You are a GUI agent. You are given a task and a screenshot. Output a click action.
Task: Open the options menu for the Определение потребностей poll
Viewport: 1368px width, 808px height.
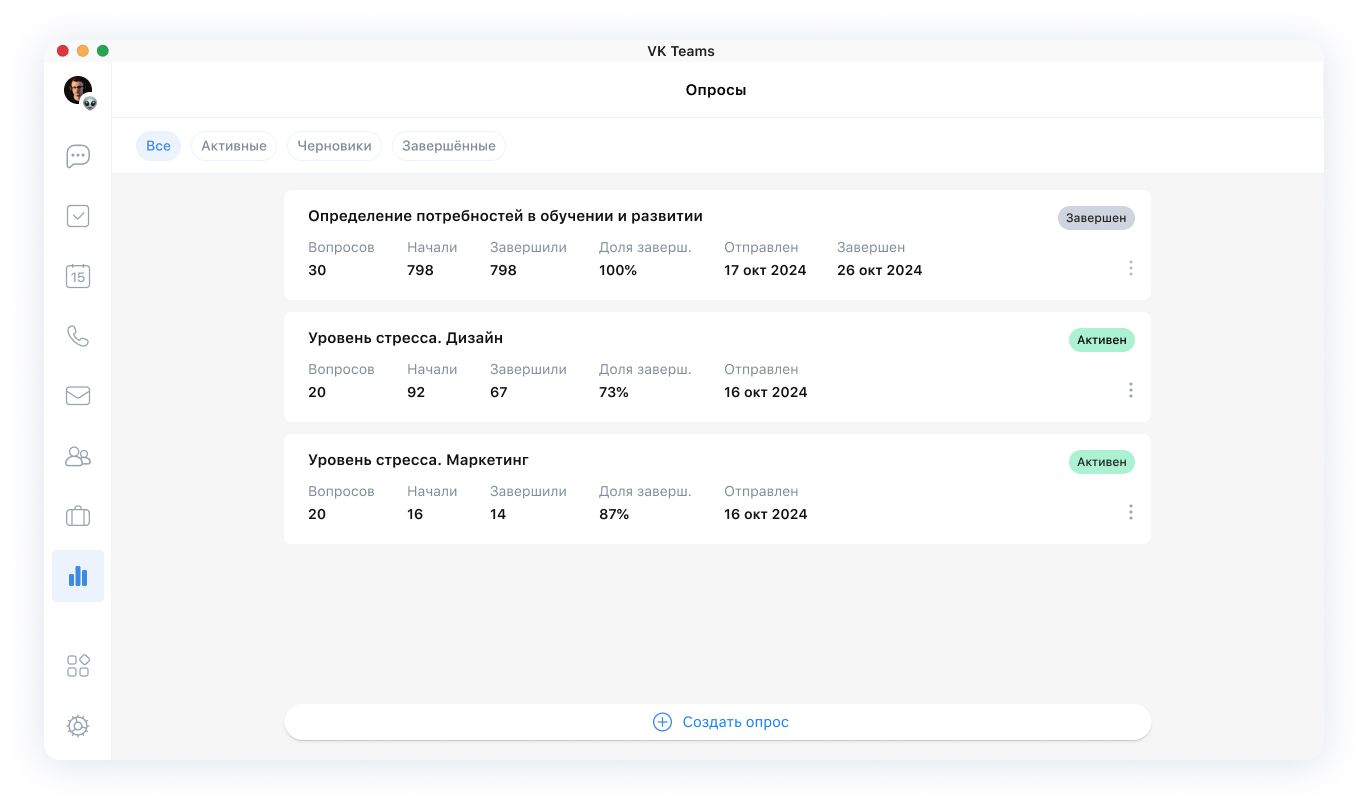1130,268
